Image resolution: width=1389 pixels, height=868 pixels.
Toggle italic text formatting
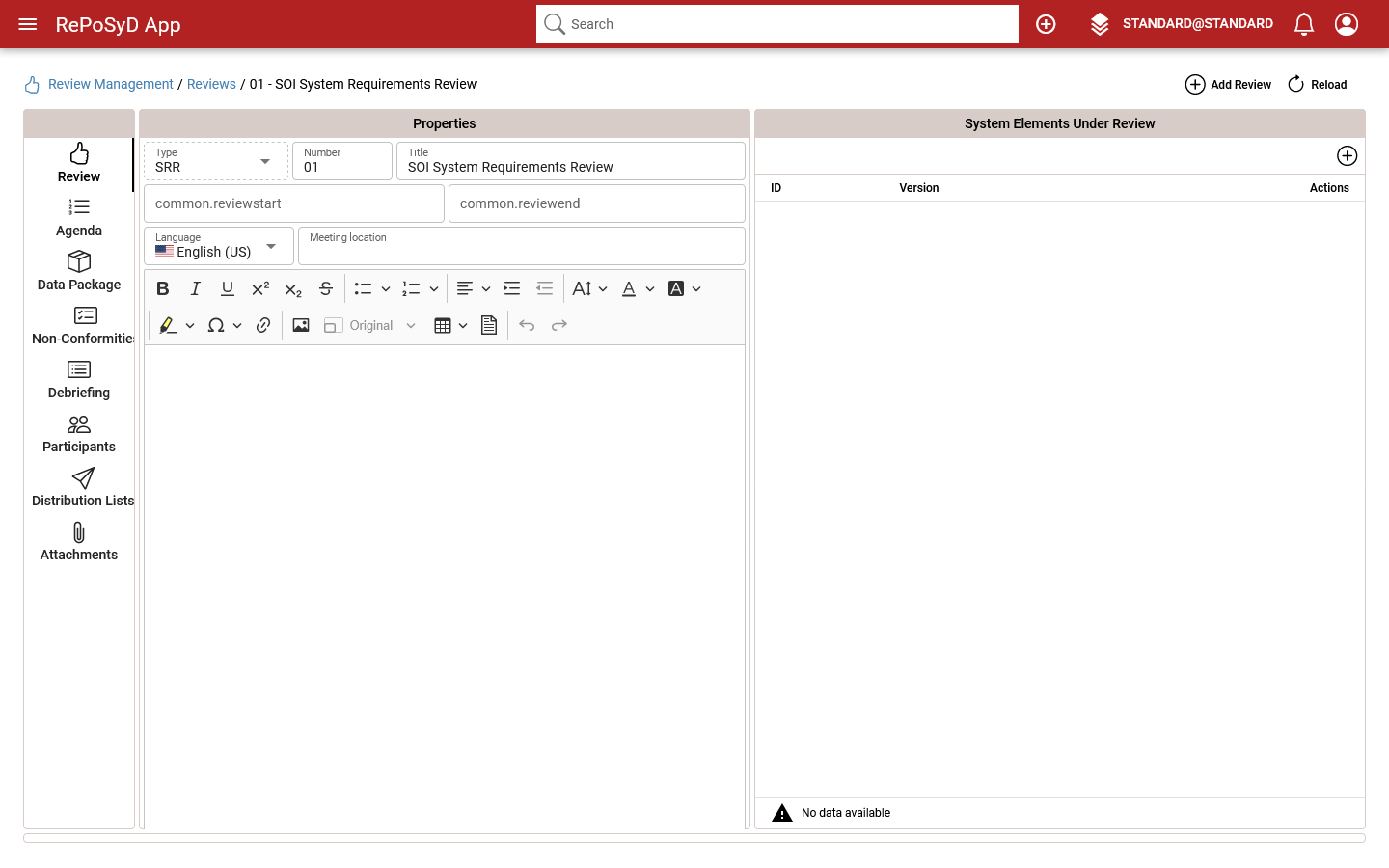[195, 288]
